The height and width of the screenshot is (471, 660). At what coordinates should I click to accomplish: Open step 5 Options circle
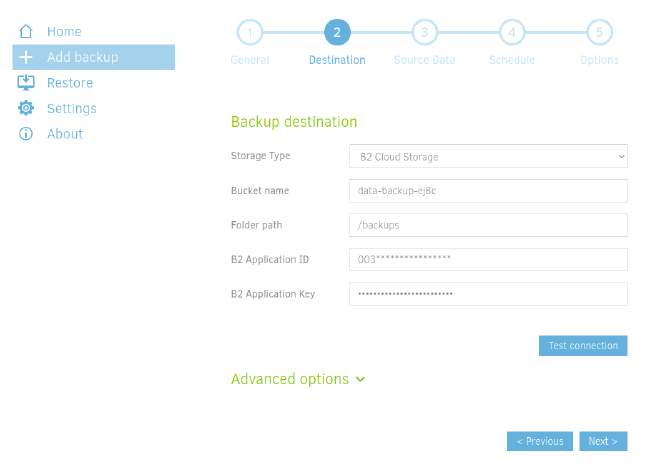coord(599,33)
